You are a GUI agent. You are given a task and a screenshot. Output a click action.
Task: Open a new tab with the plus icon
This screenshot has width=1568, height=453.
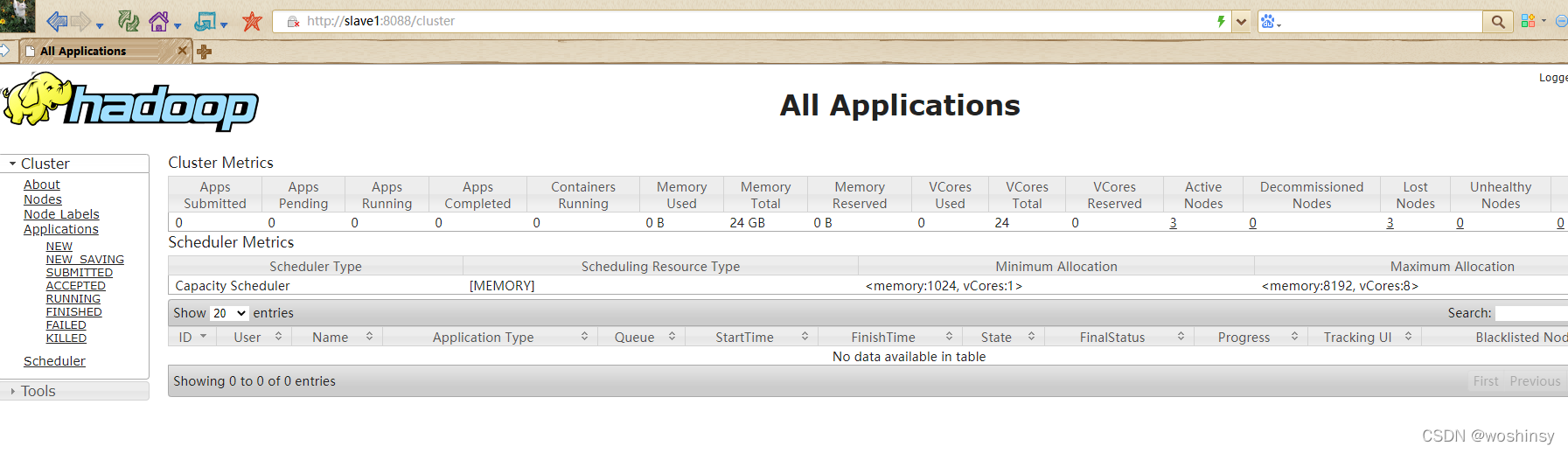pyautogui.click(x=205, y=52)
